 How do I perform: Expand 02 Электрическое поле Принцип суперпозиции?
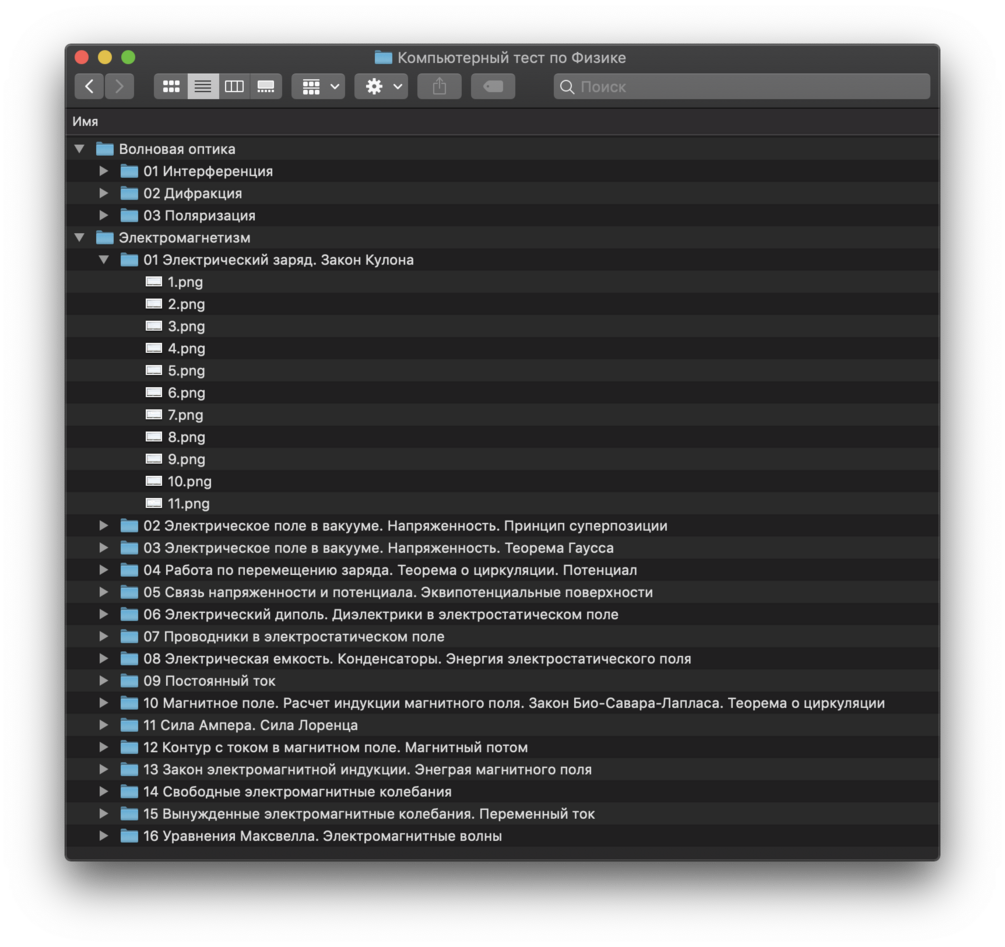tap(103, 525)
